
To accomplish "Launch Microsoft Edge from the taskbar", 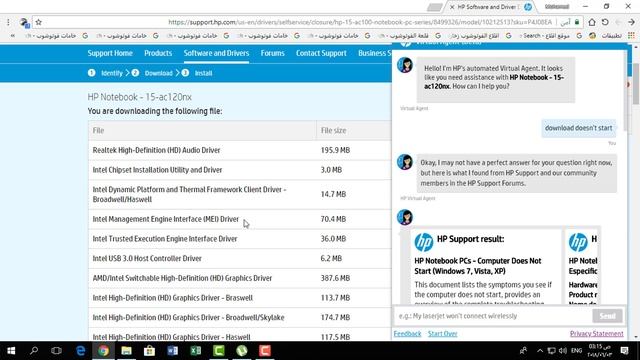I will 80,351.
